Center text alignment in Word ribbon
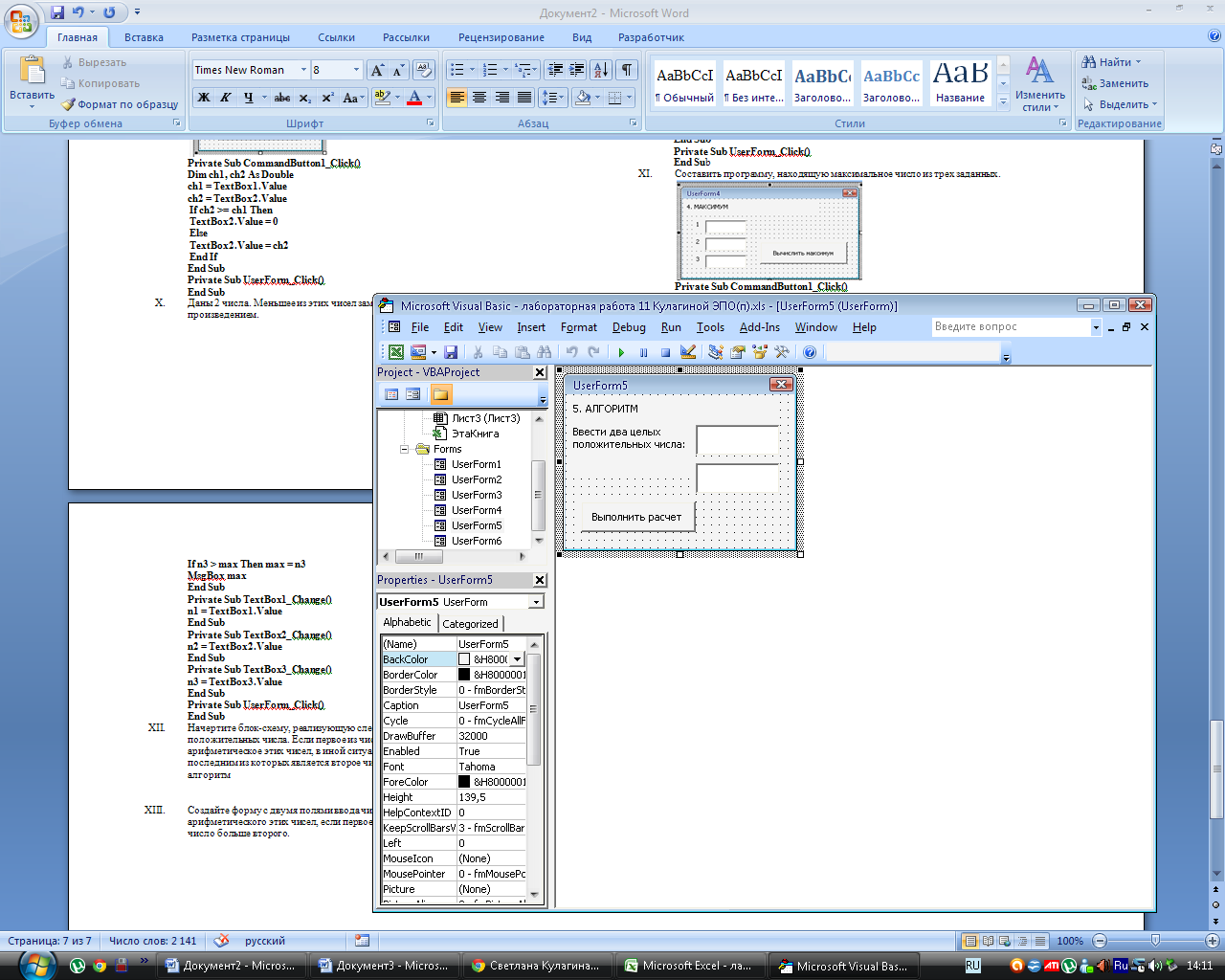The width and height of the screenshot is (1225, 980). click(479, 98)
